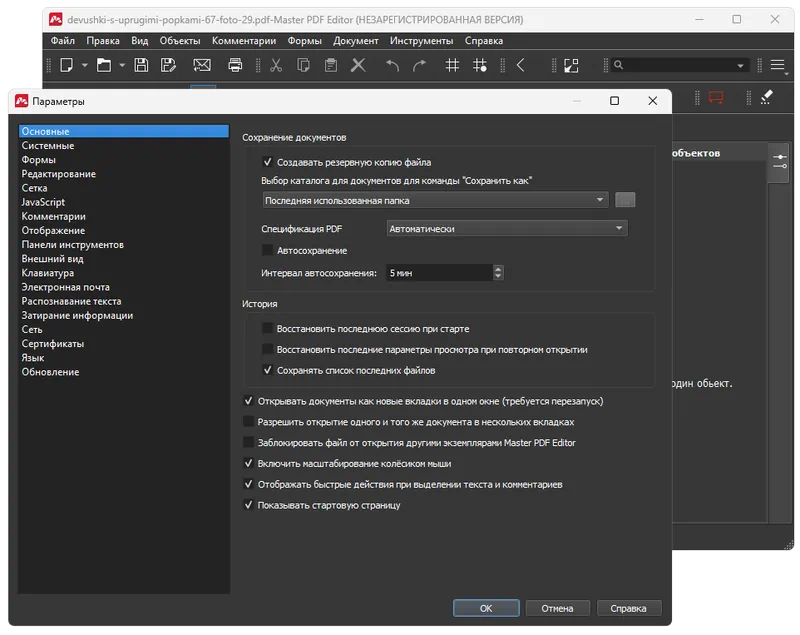Click the Undo arrow icon
The width and height of the screenshot is (800, 635).
point(392,66)
